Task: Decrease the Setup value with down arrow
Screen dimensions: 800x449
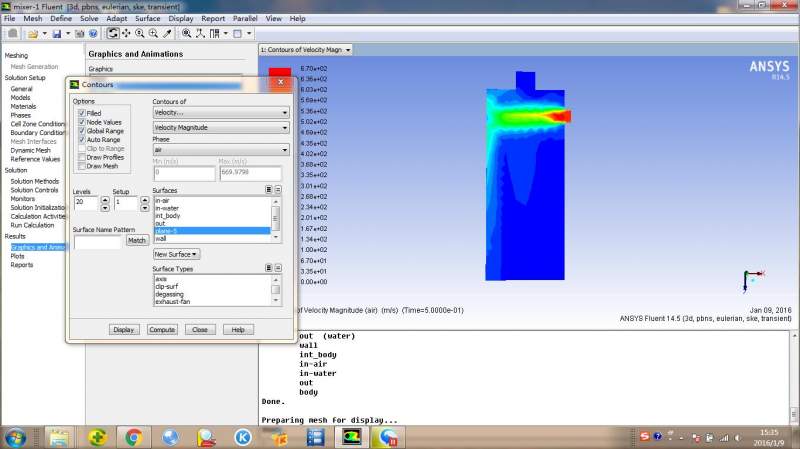Action: pyautogui.click(x=145, y=208)
